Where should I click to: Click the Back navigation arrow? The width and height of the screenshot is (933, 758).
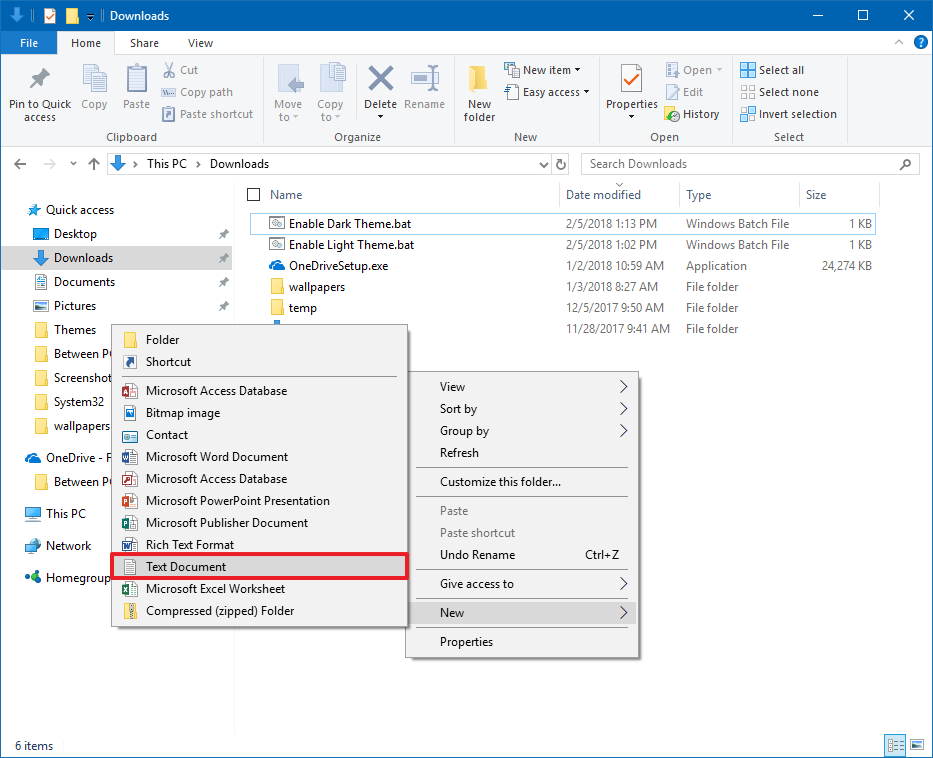tap(20, 164)
